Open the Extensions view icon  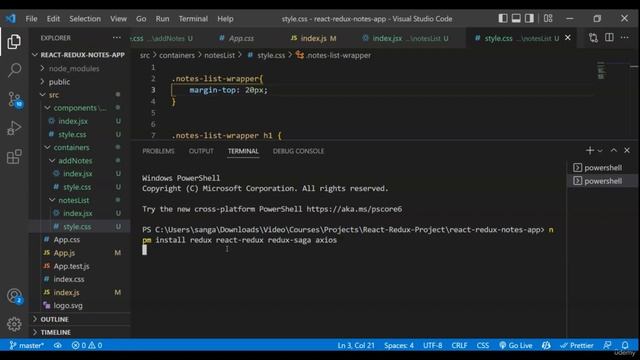(14, 157)
